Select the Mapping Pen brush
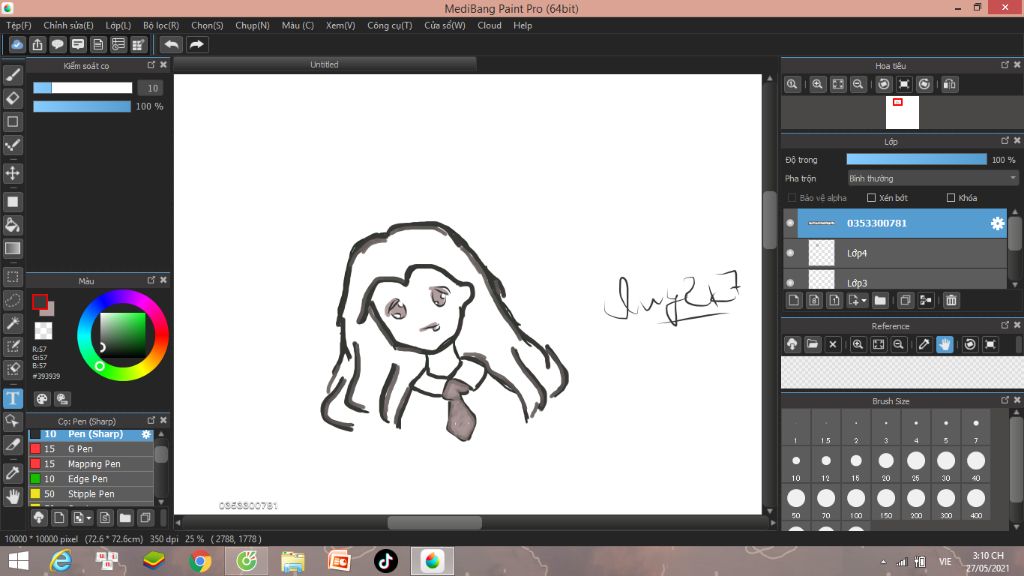Image resolution: width=1024 pixels, height=576 pixels. click(91, 464)
